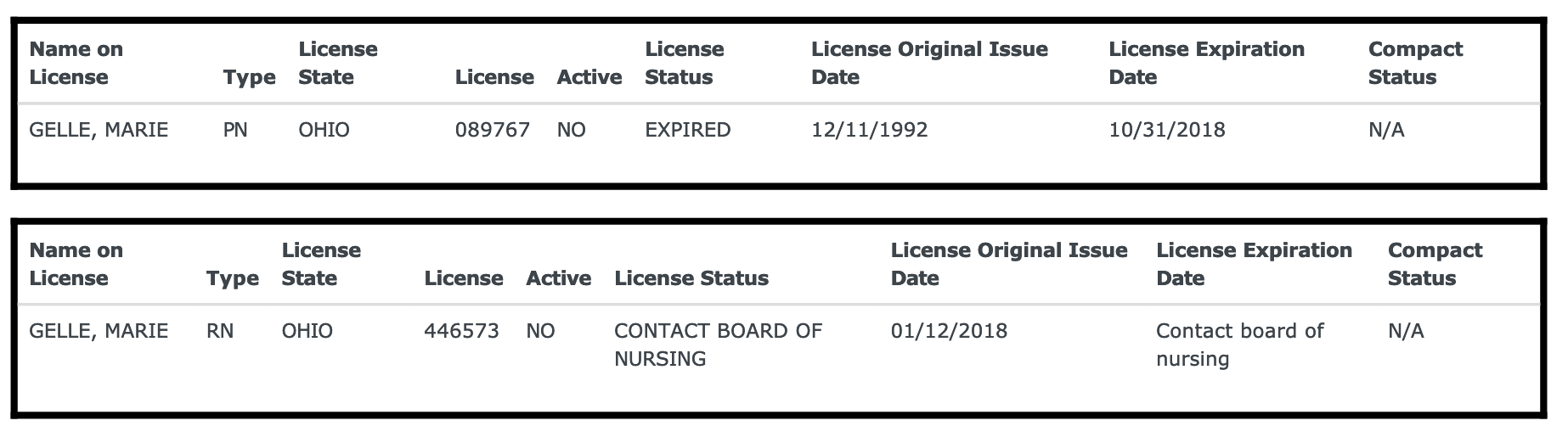Click the PN license number 089767
1568x426 pixels.
[x=492, y=130]
